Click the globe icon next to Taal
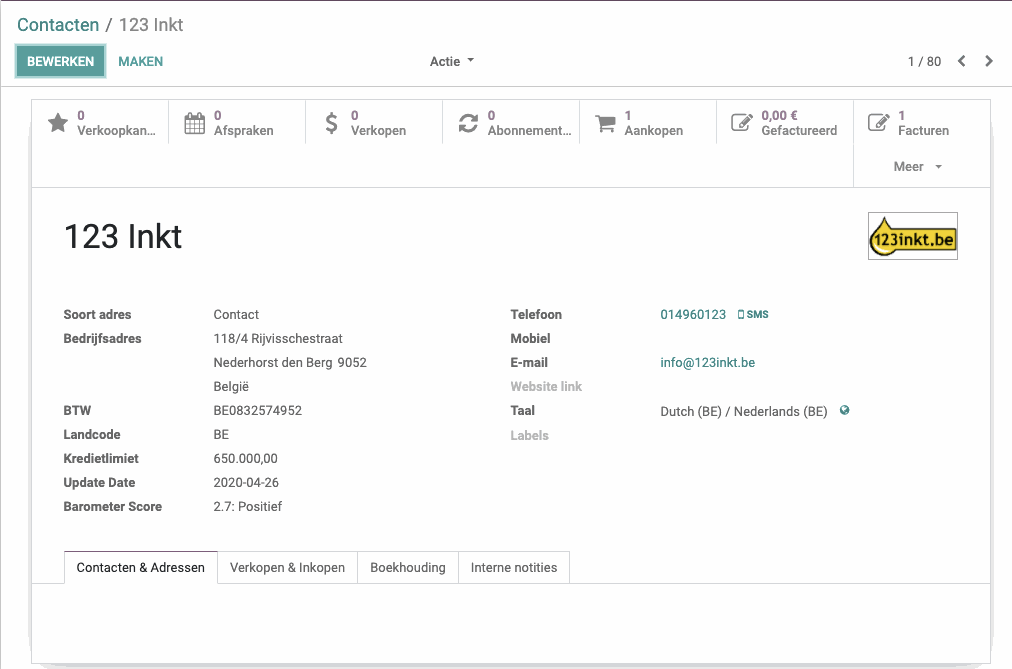This screenshot has width=1012, height=669. 844,410
